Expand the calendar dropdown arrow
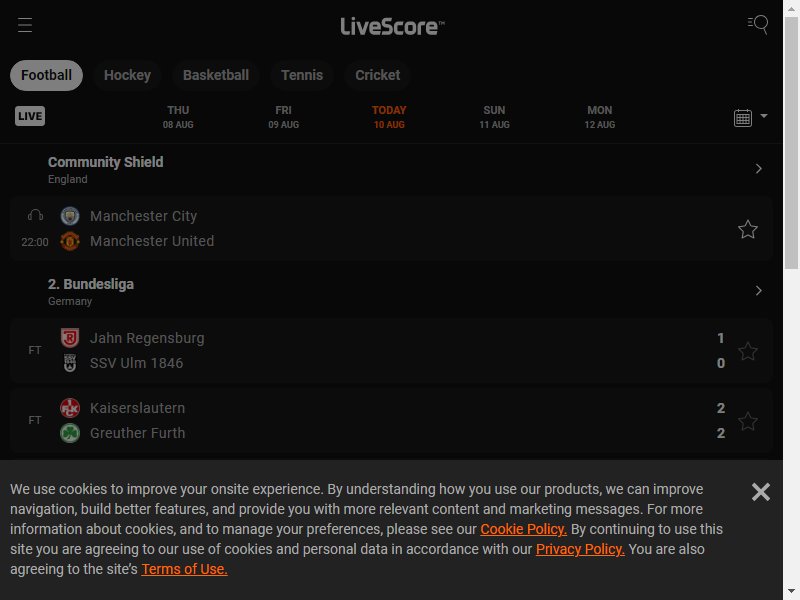The height and width of the screenshot is (600, 800). 764,116
